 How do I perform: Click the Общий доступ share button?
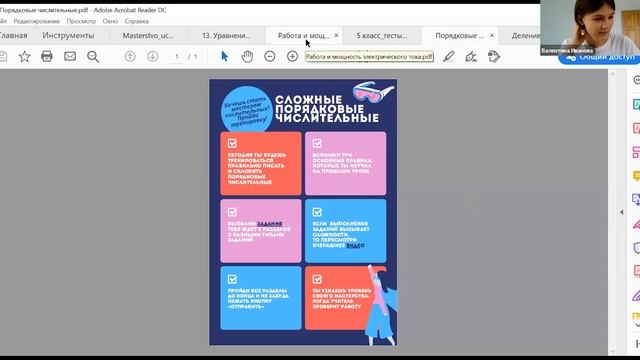tap(599, 58)
